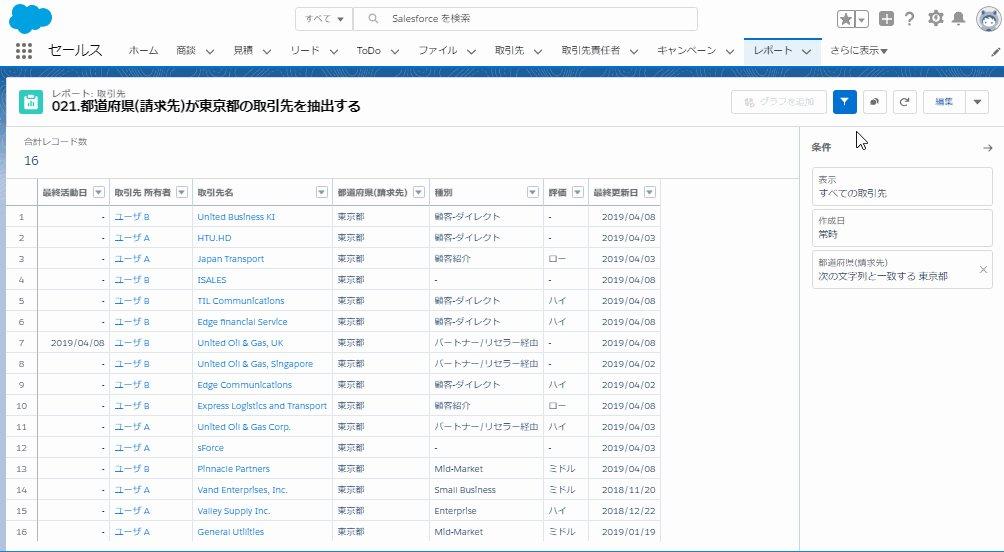Open the Vand Enterprises, Inc. link
The width and height of the screenshot is (1004, 552).
(242, 490)
